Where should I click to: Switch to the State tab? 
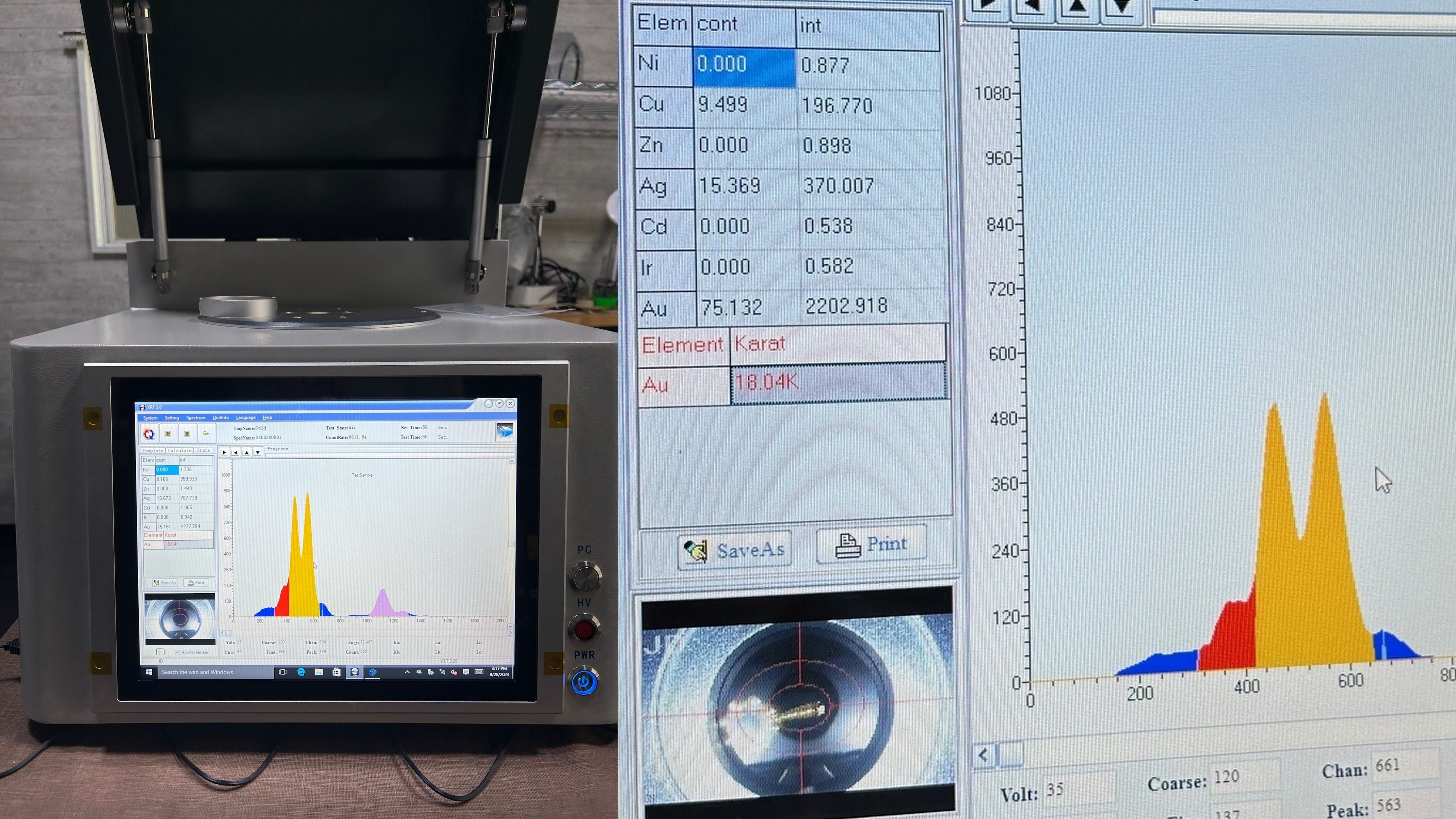pyautogui.click(x=203, y=450)
